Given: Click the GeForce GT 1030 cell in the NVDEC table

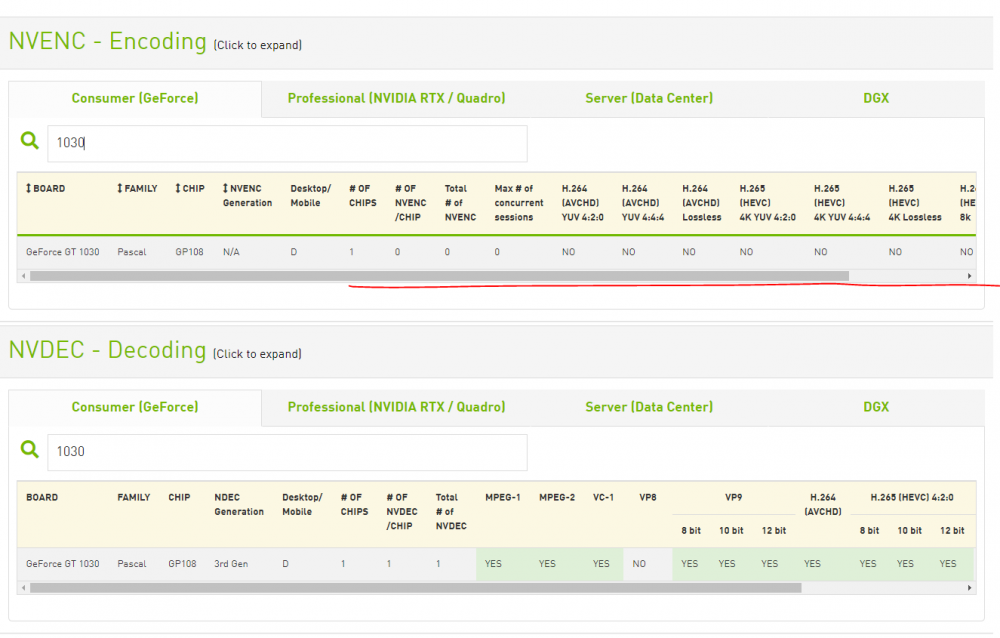Looking at the screenshot, I should (x=62, y=564).
